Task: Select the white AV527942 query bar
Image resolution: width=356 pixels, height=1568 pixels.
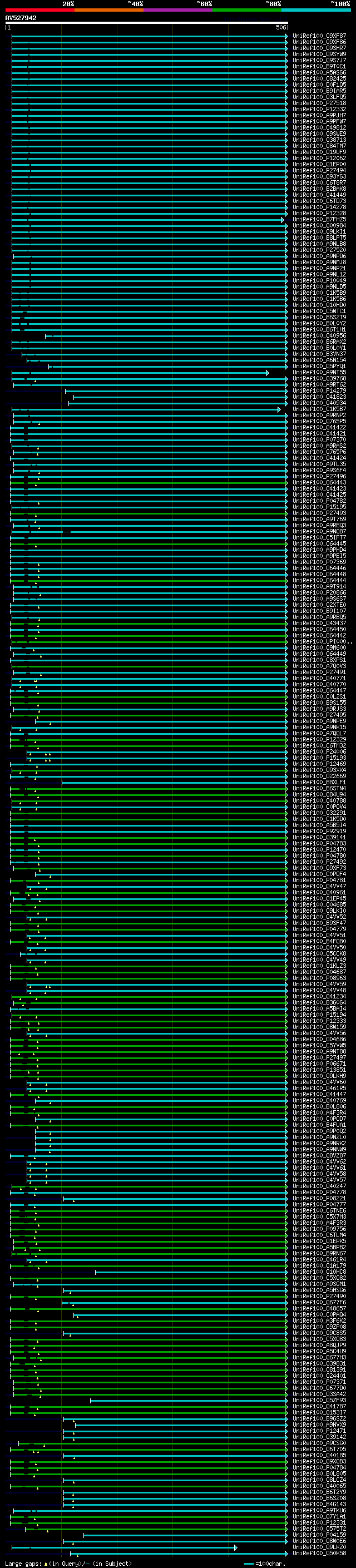Action: tap(146, 22)
